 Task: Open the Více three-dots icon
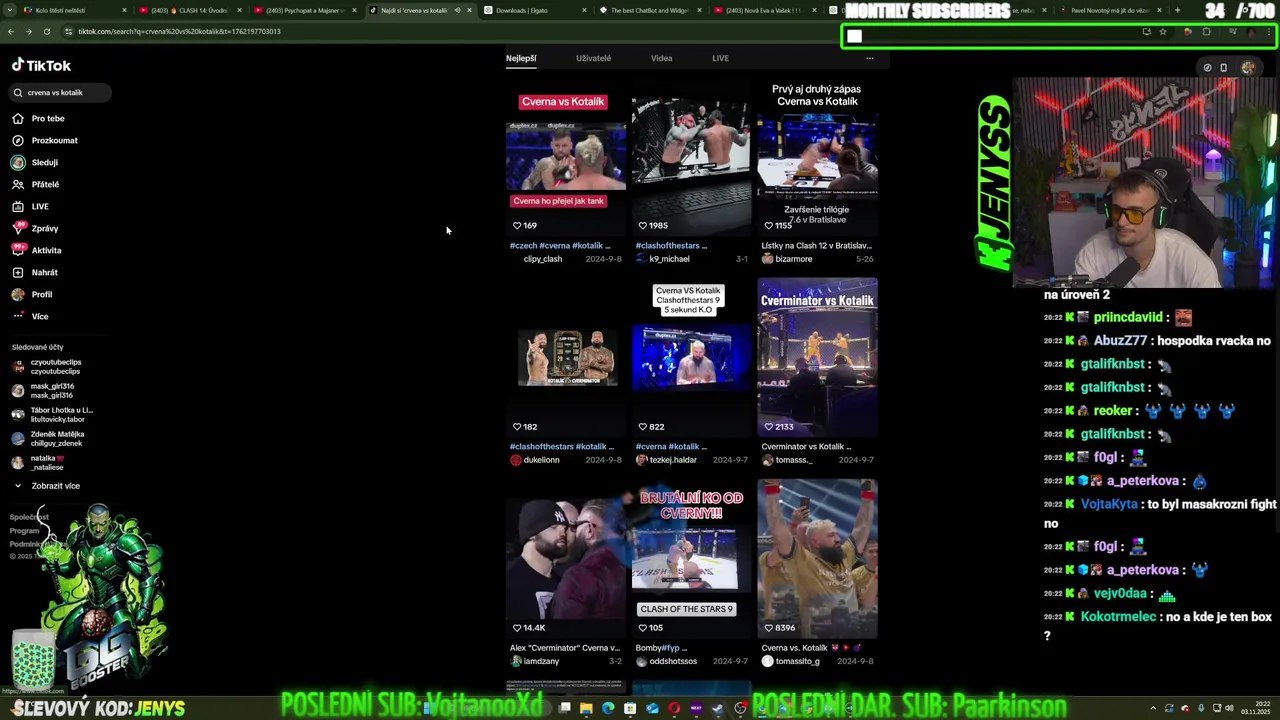(x=18, y=316)
